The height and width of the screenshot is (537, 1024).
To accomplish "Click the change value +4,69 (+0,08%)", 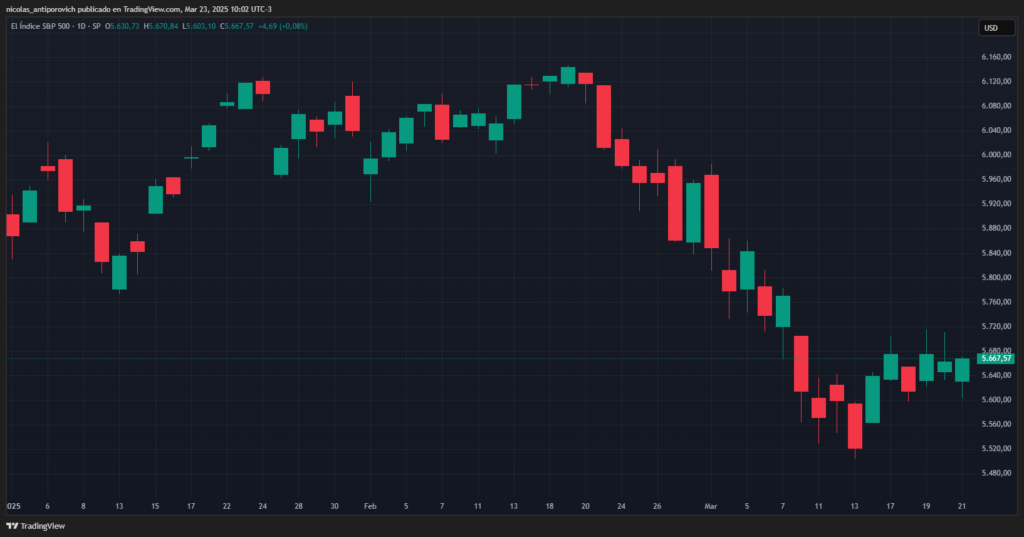I will [x=283, y=26].
